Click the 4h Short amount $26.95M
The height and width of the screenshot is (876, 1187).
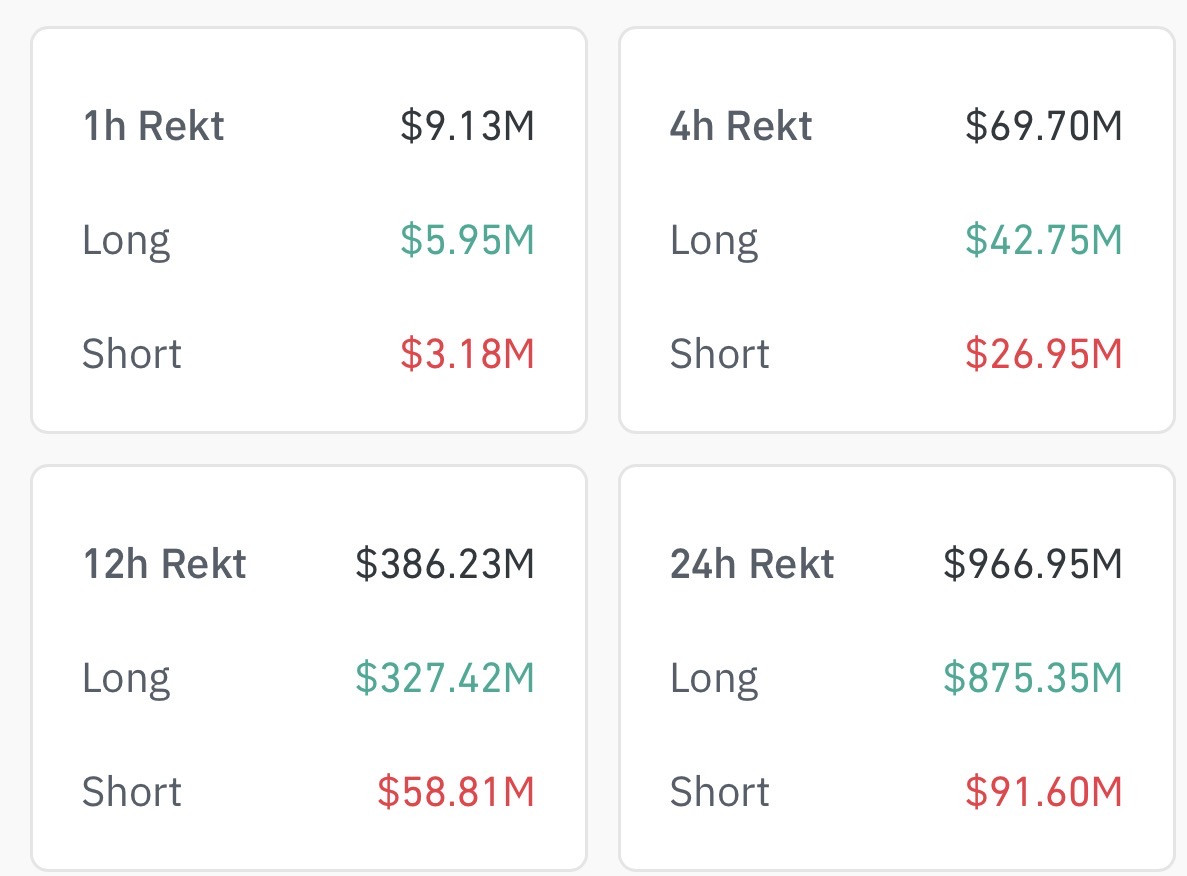1043,355
